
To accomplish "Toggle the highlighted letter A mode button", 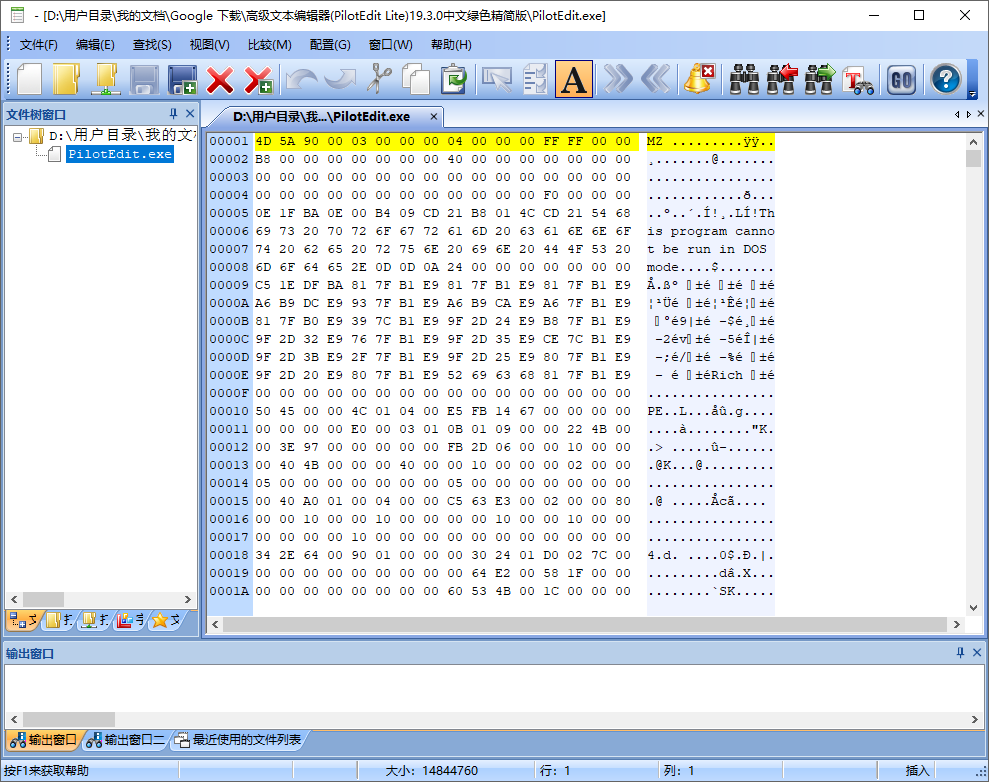I will (573, 79).
